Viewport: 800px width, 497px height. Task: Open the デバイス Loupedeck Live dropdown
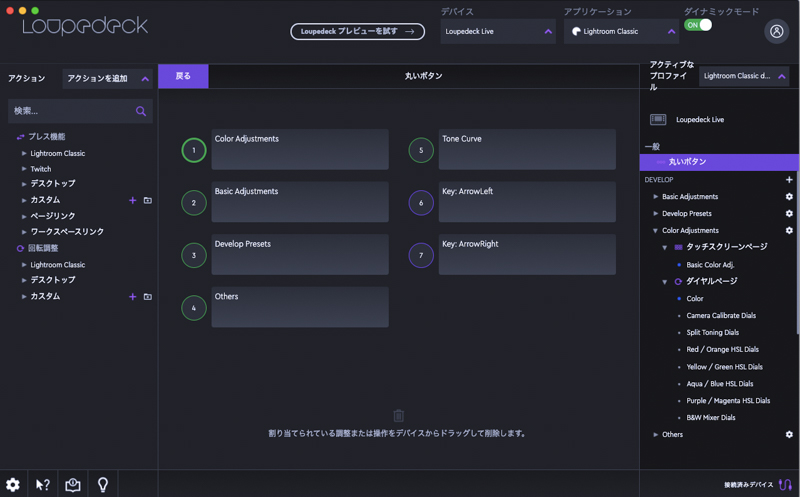click(498, 32)
